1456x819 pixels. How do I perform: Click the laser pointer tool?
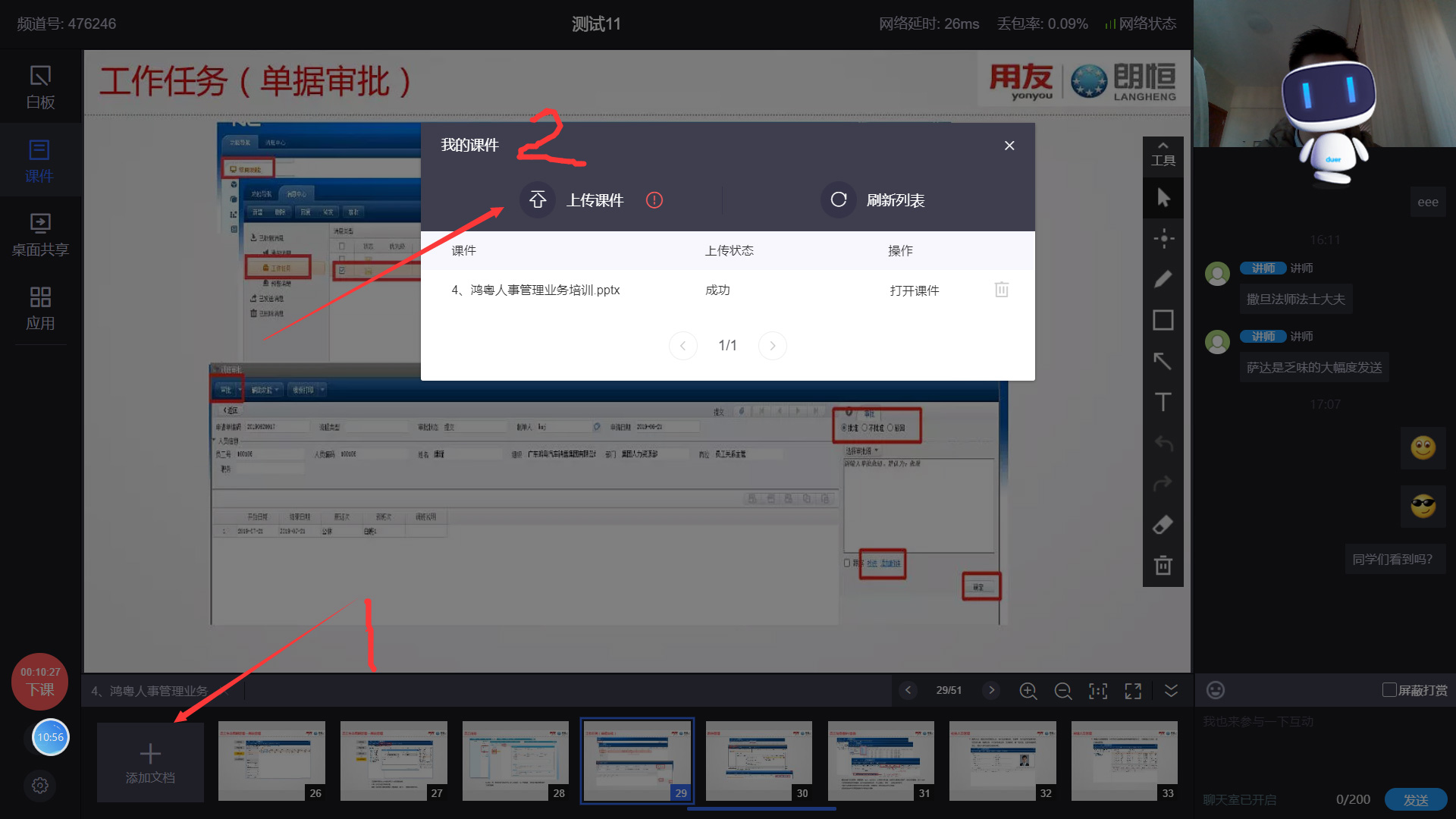(1163, 239)
